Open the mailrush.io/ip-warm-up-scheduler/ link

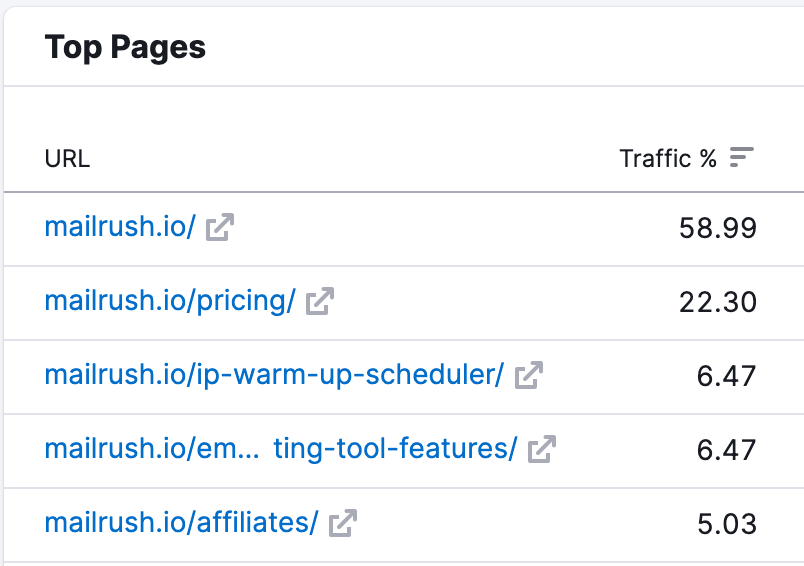[x=274, y=375]
